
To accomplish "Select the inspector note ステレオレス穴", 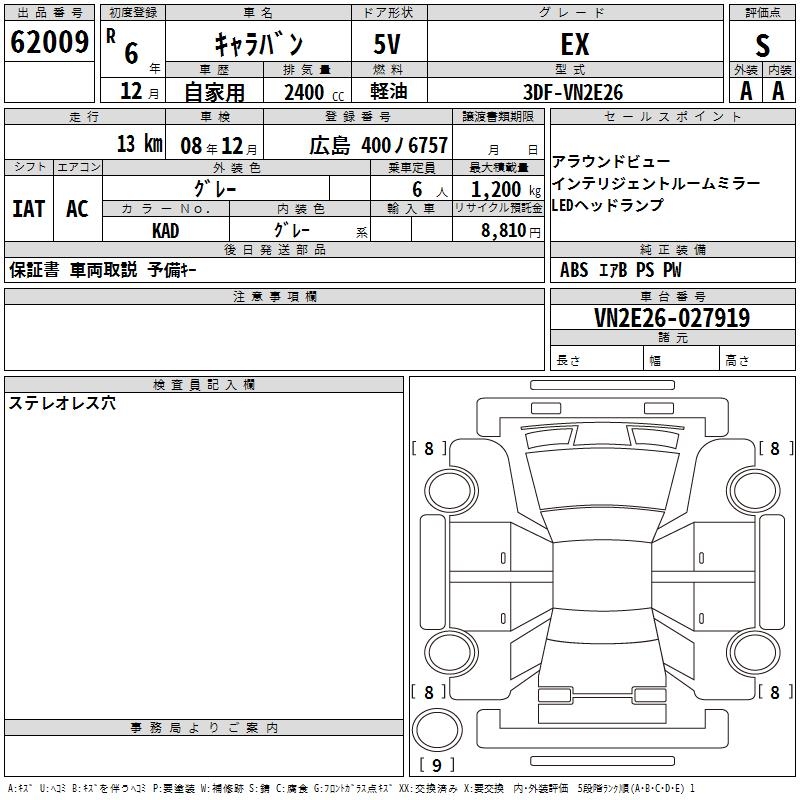I will [62, 403].
